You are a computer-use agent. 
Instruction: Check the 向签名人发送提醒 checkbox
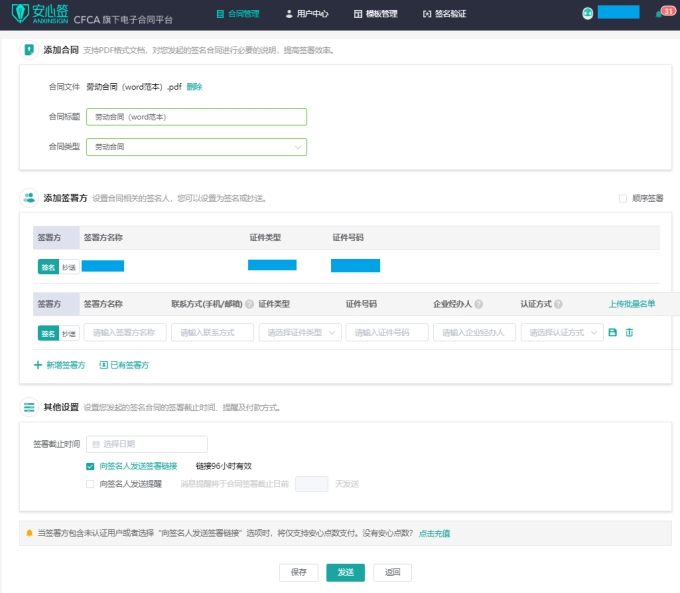91,483
